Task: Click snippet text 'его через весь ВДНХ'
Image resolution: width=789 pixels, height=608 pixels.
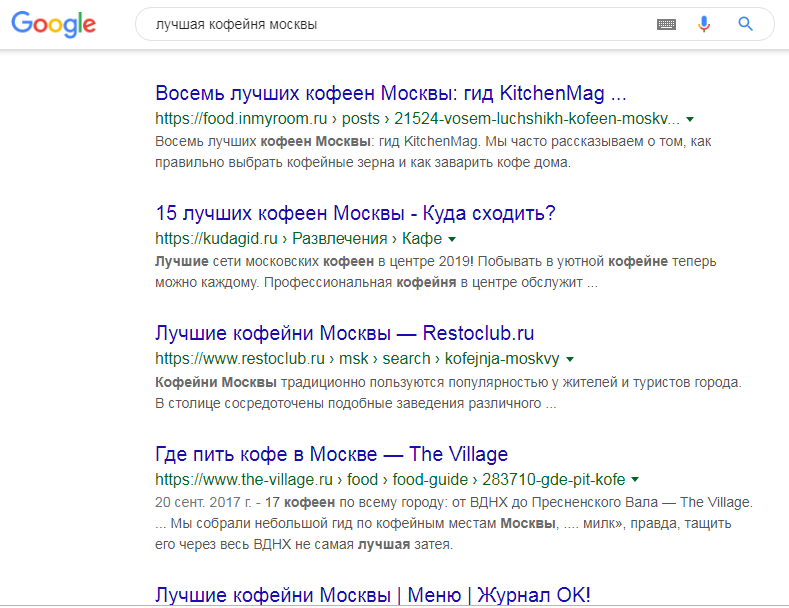Action: pos(223,545)
